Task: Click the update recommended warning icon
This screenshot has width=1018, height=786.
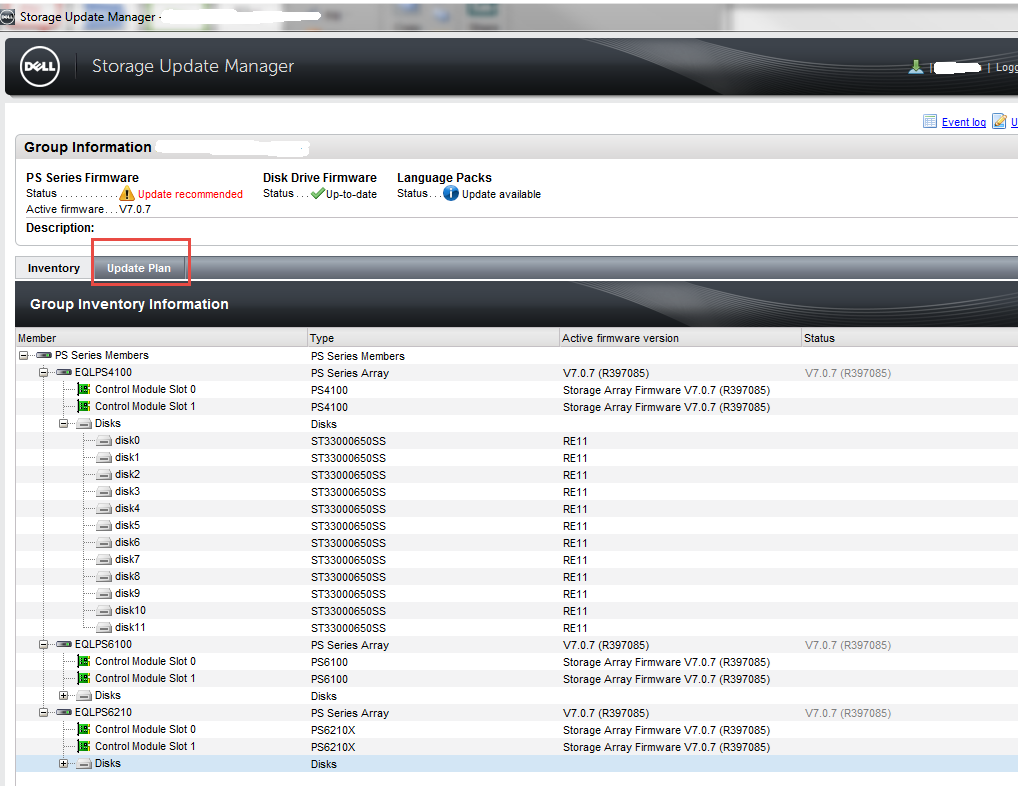Action: click(x=127, y=193)
